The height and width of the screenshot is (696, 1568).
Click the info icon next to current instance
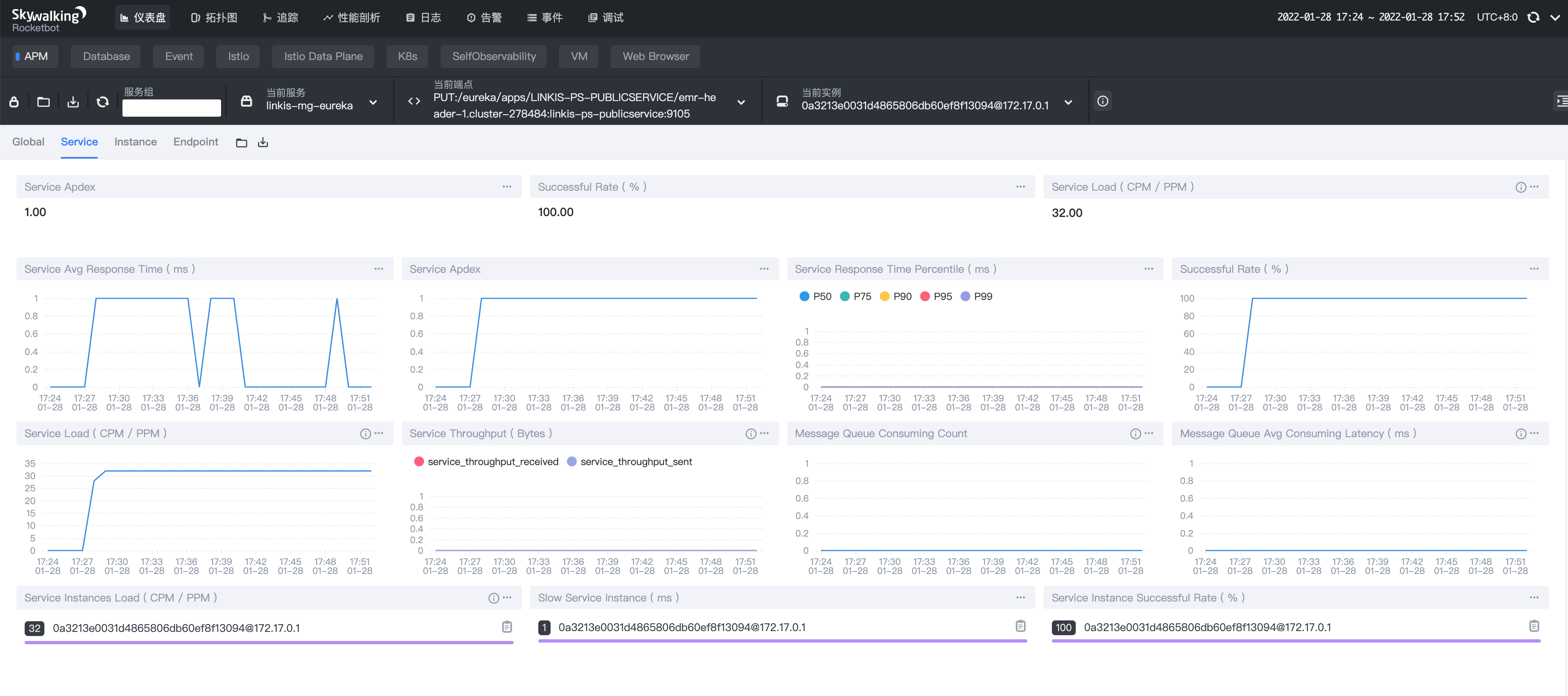coord(1102,101)
